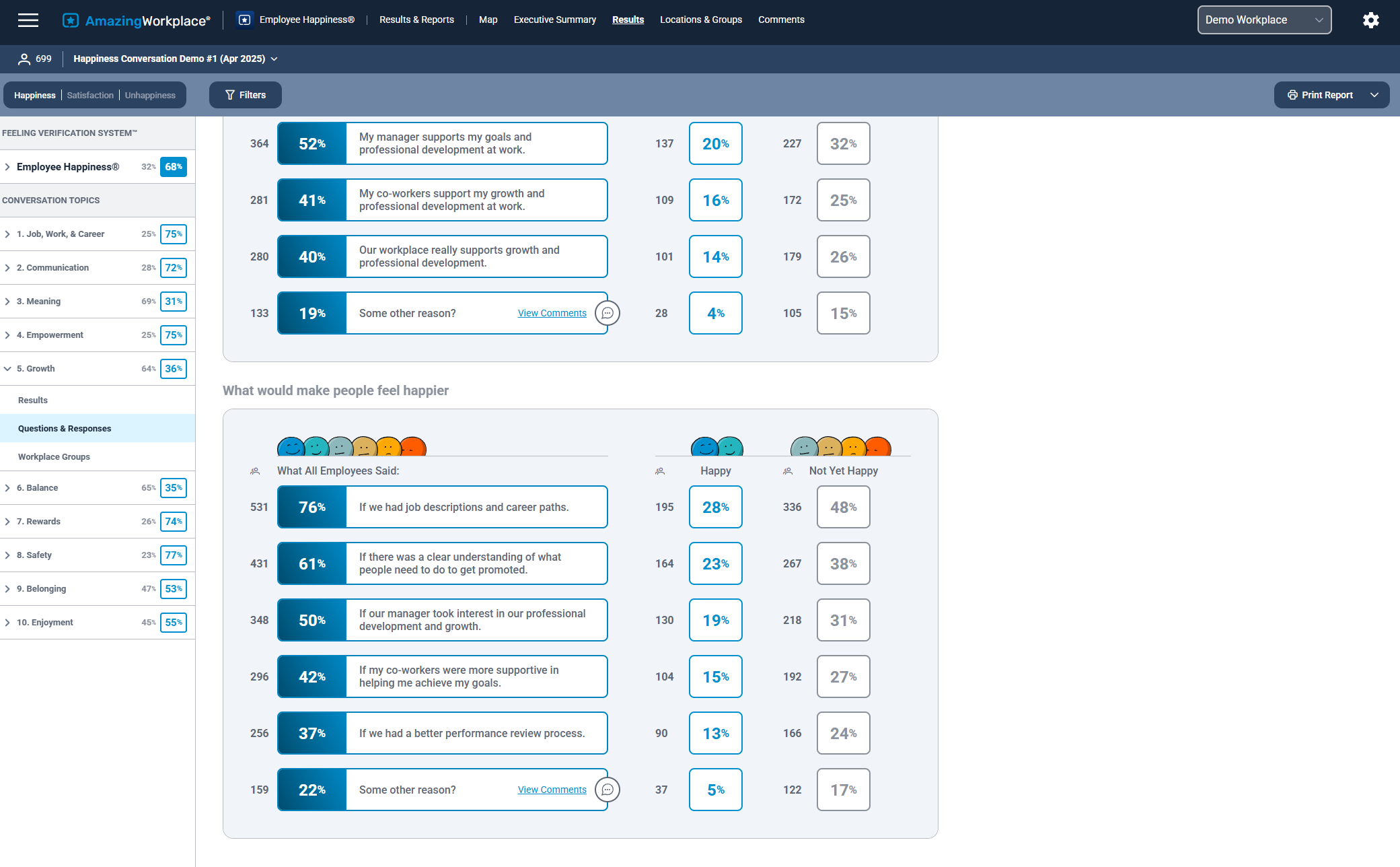The height and width of the screenshot is (867, 1400).
Task: Select the Happiness view toggle
Action: click(x=35, y=96)
